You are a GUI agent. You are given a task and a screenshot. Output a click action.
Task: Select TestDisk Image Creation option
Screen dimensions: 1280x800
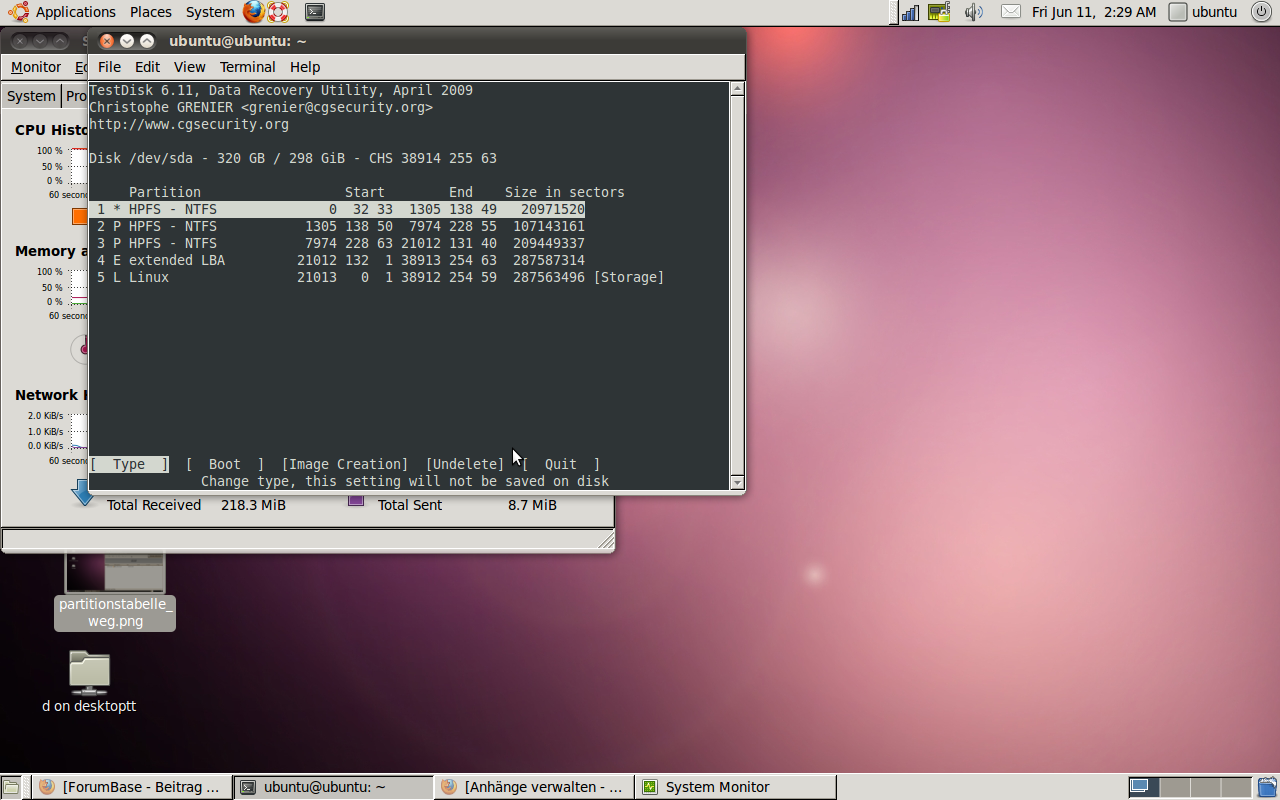coord(345,464)
